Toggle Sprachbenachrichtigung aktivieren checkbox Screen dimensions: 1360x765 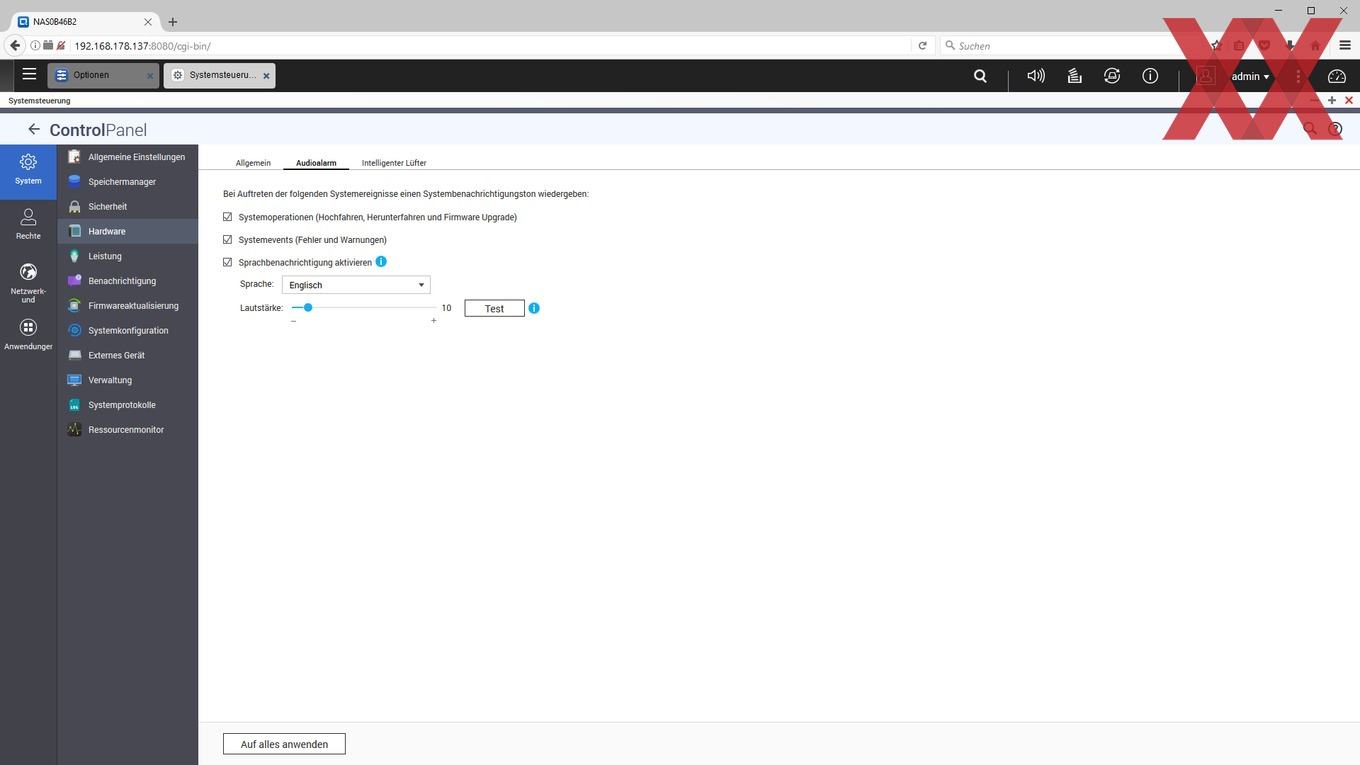[228, 262]
